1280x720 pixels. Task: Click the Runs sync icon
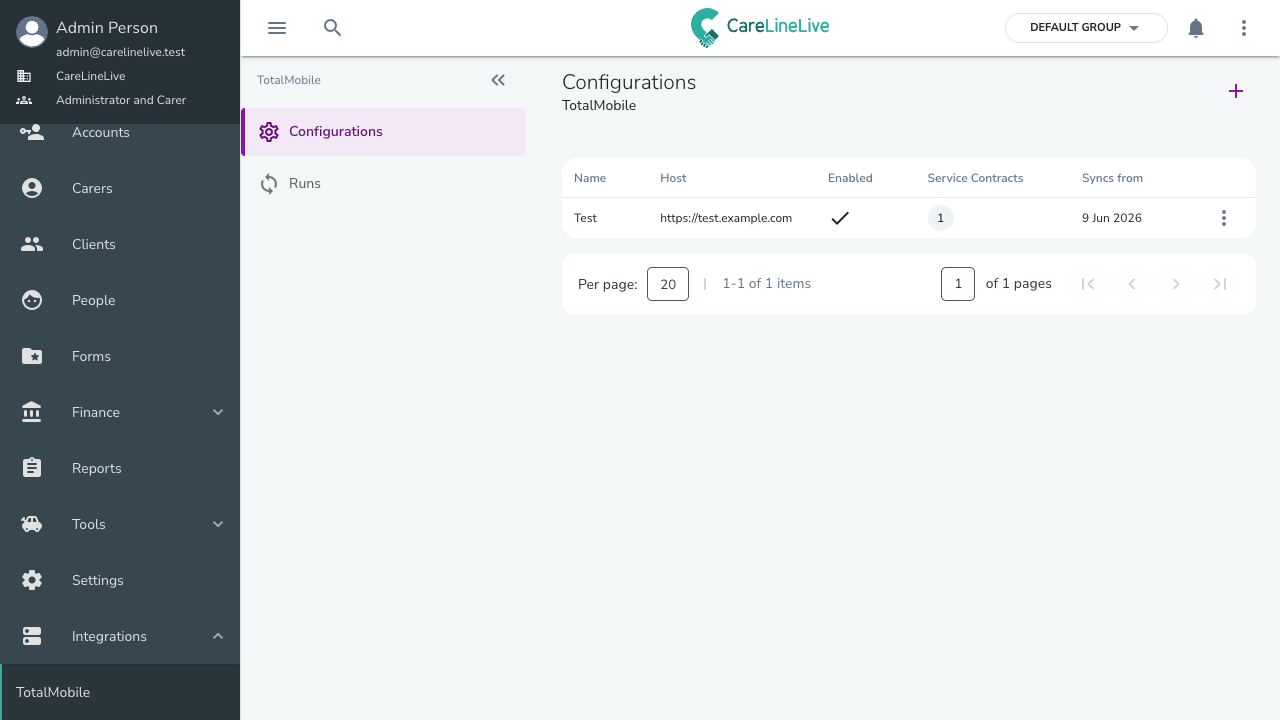point(269,184)
